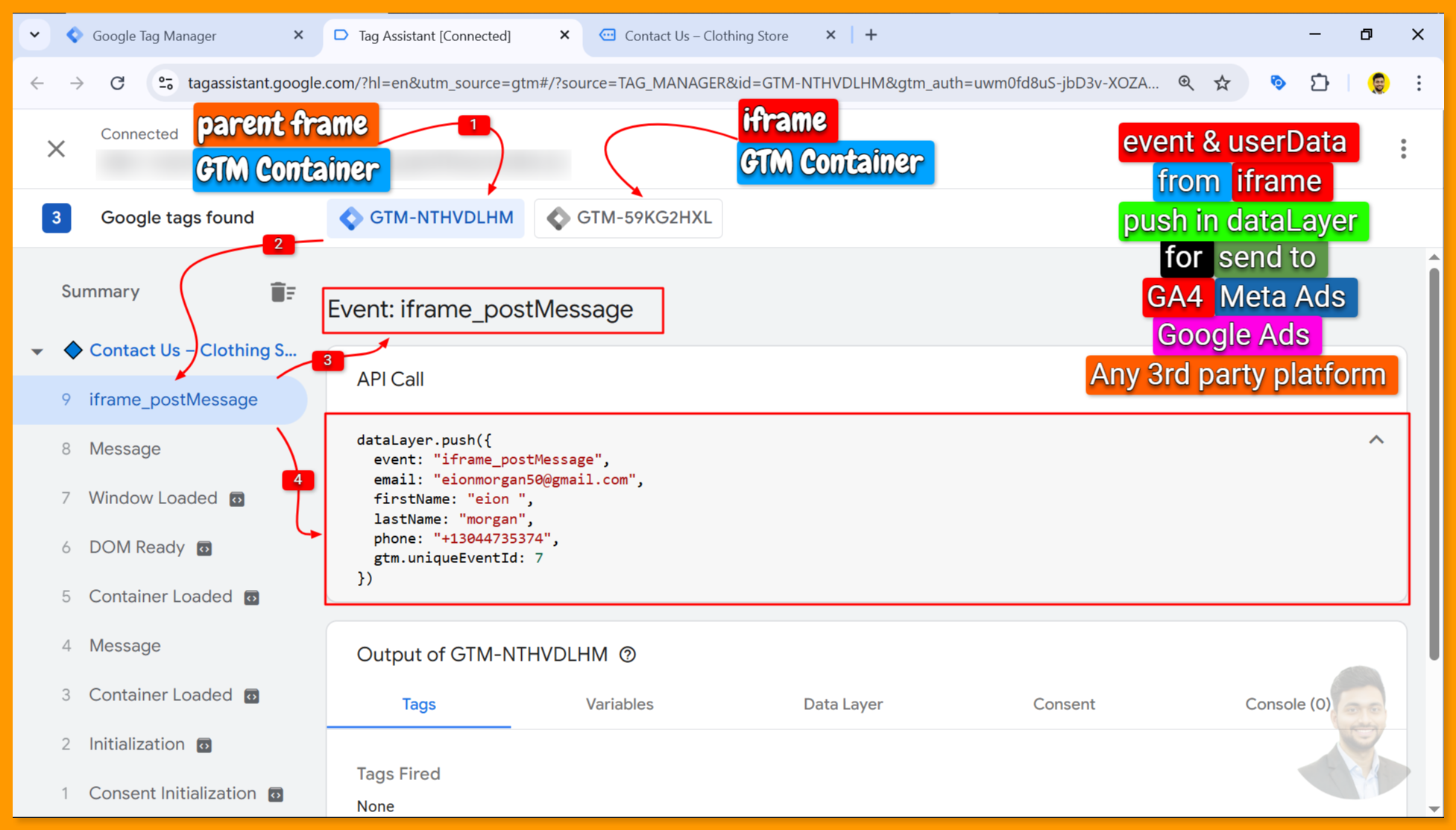Select the GTM-NTHVDLHM container chip
This screenshot has width=1456, height=830.
point(426,218)
